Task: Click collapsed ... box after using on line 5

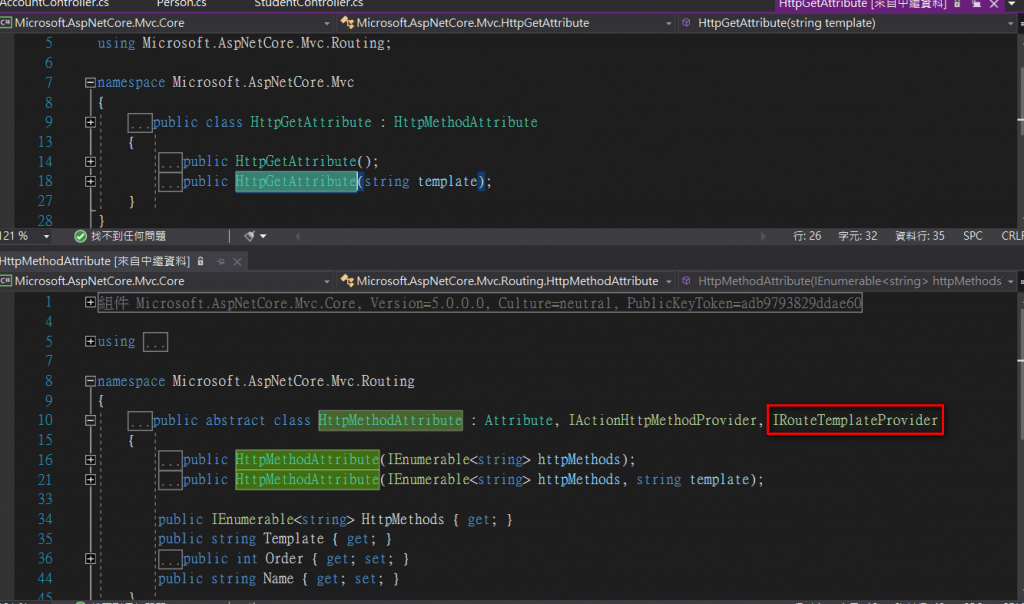Action: click(155, 342)
